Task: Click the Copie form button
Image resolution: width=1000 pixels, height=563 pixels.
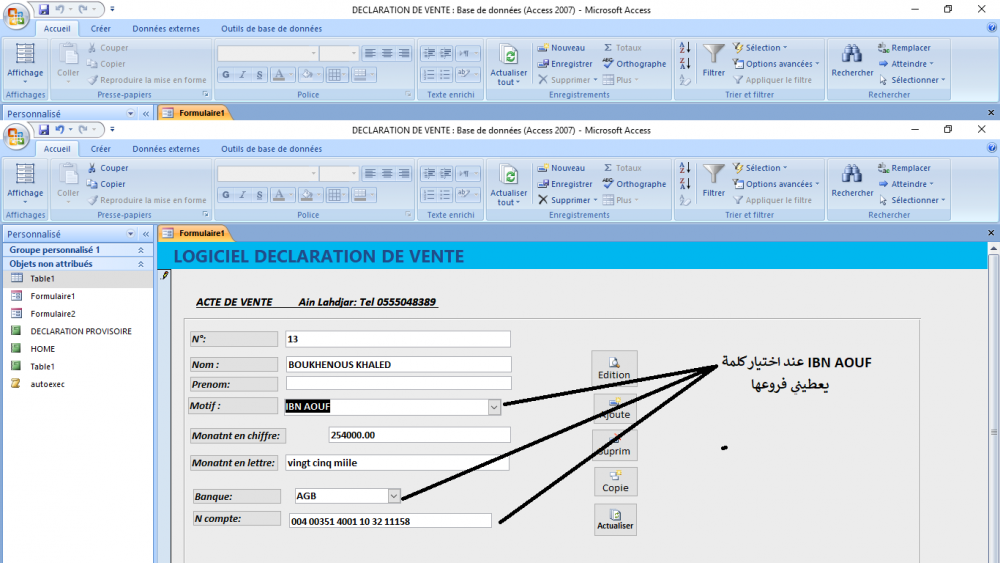Action: (x=615, y=481)
